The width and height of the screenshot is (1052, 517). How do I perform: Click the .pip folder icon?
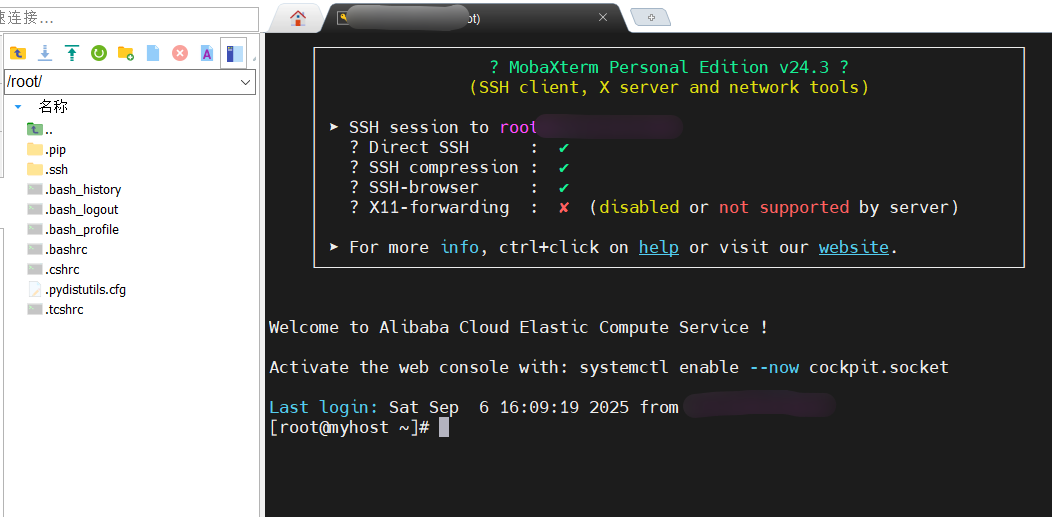point(35,149)
